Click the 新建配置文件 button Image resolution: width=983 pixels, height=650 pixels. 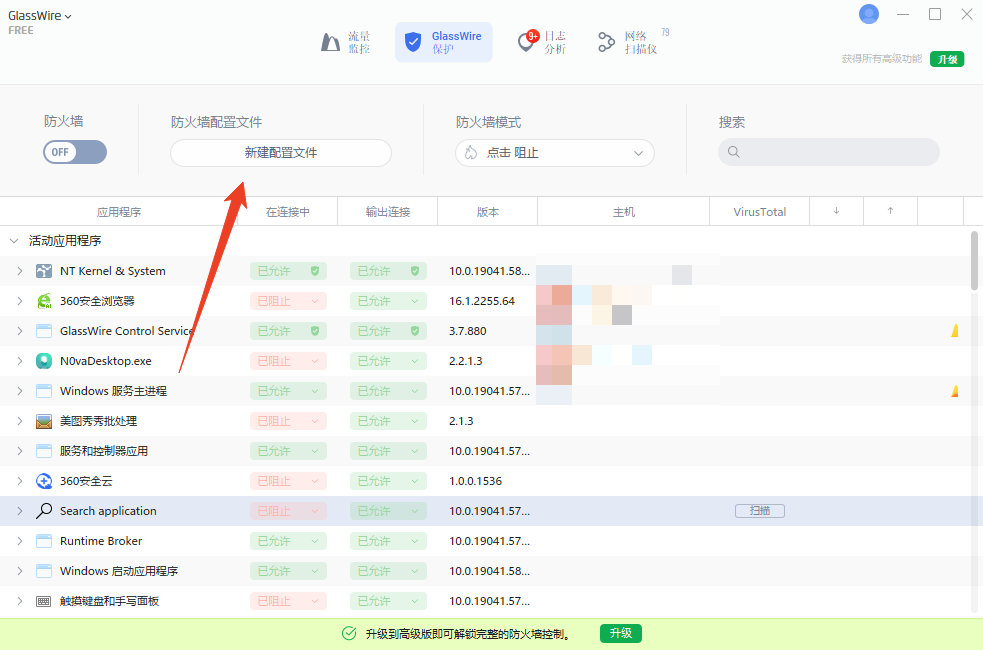(x=281, y=153)
